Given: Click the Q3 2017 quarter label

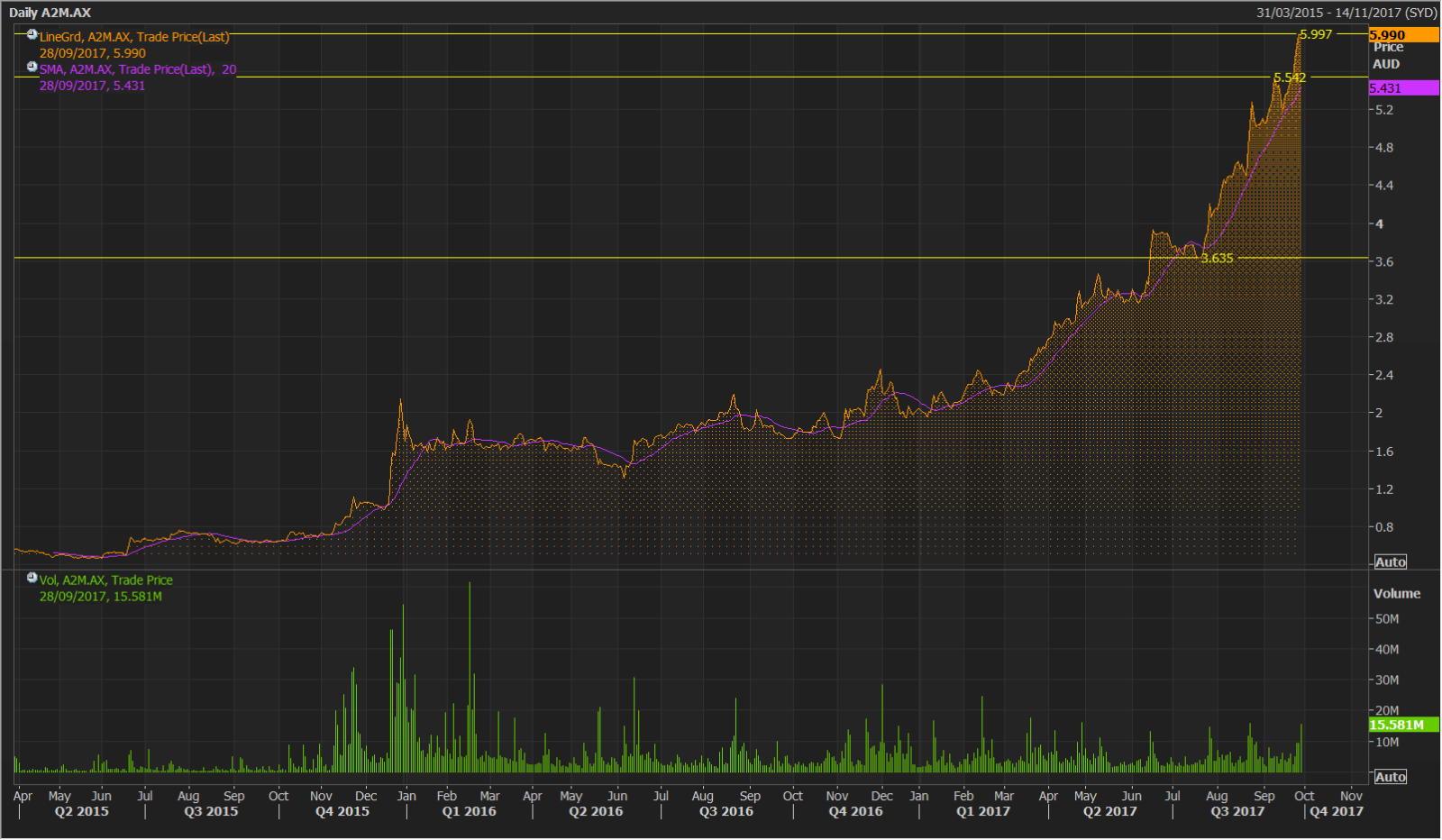Looking at the screenshot, I should (x=1237, y=811).
